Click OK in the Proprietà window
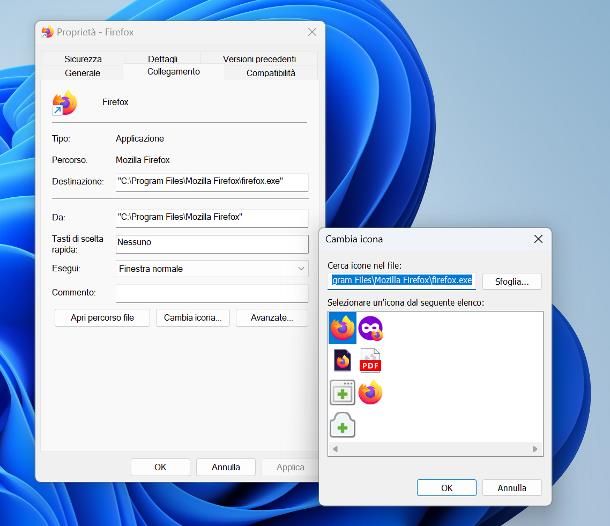The image size is (610, 526). 160,467
